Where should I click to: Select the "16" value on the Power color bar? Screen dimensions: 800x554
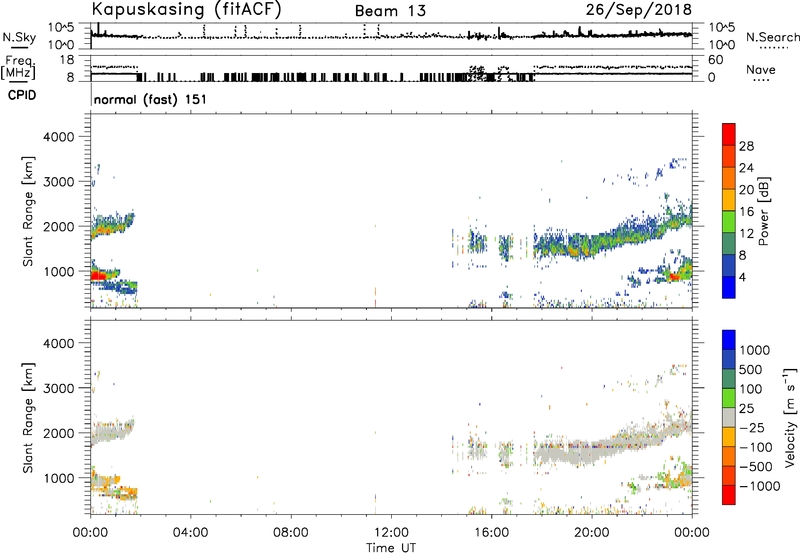(746, 212)
